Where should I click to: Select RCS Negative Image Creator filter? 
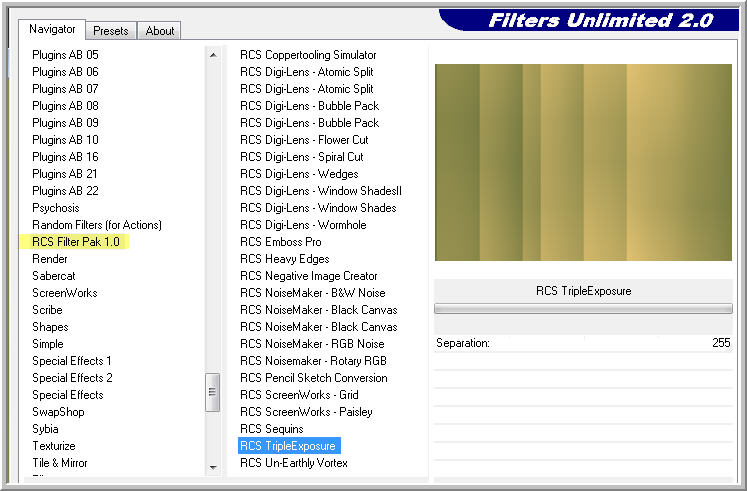[x=309, y=276]
